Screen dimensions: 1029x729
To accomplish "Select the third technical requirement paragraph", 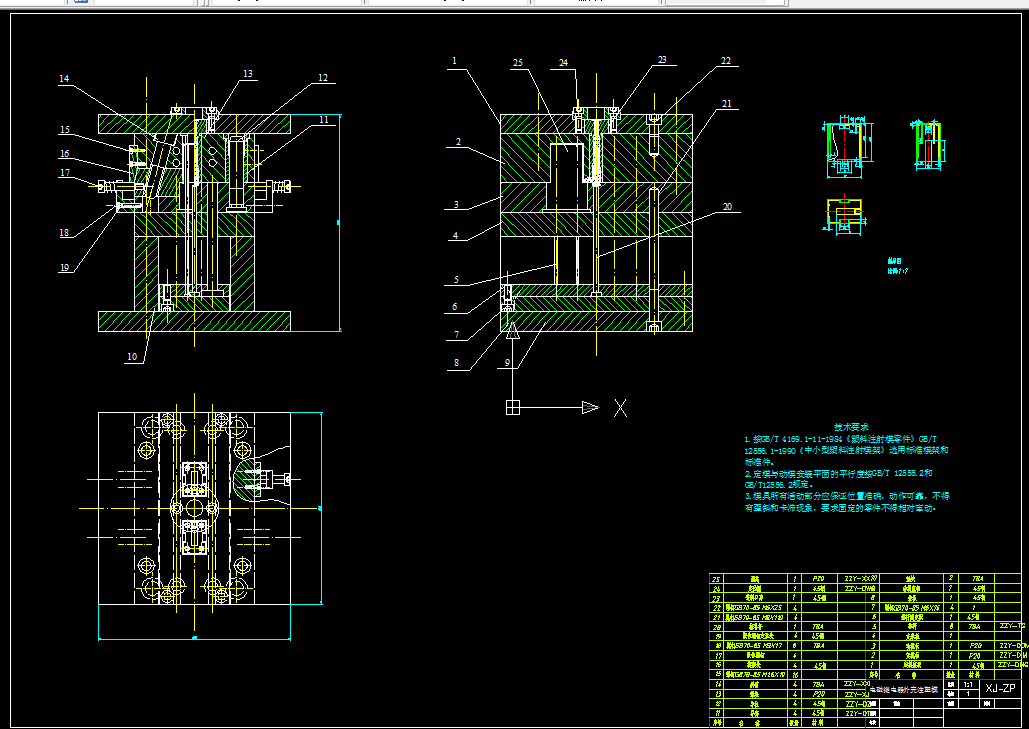I will coord(847,502).
